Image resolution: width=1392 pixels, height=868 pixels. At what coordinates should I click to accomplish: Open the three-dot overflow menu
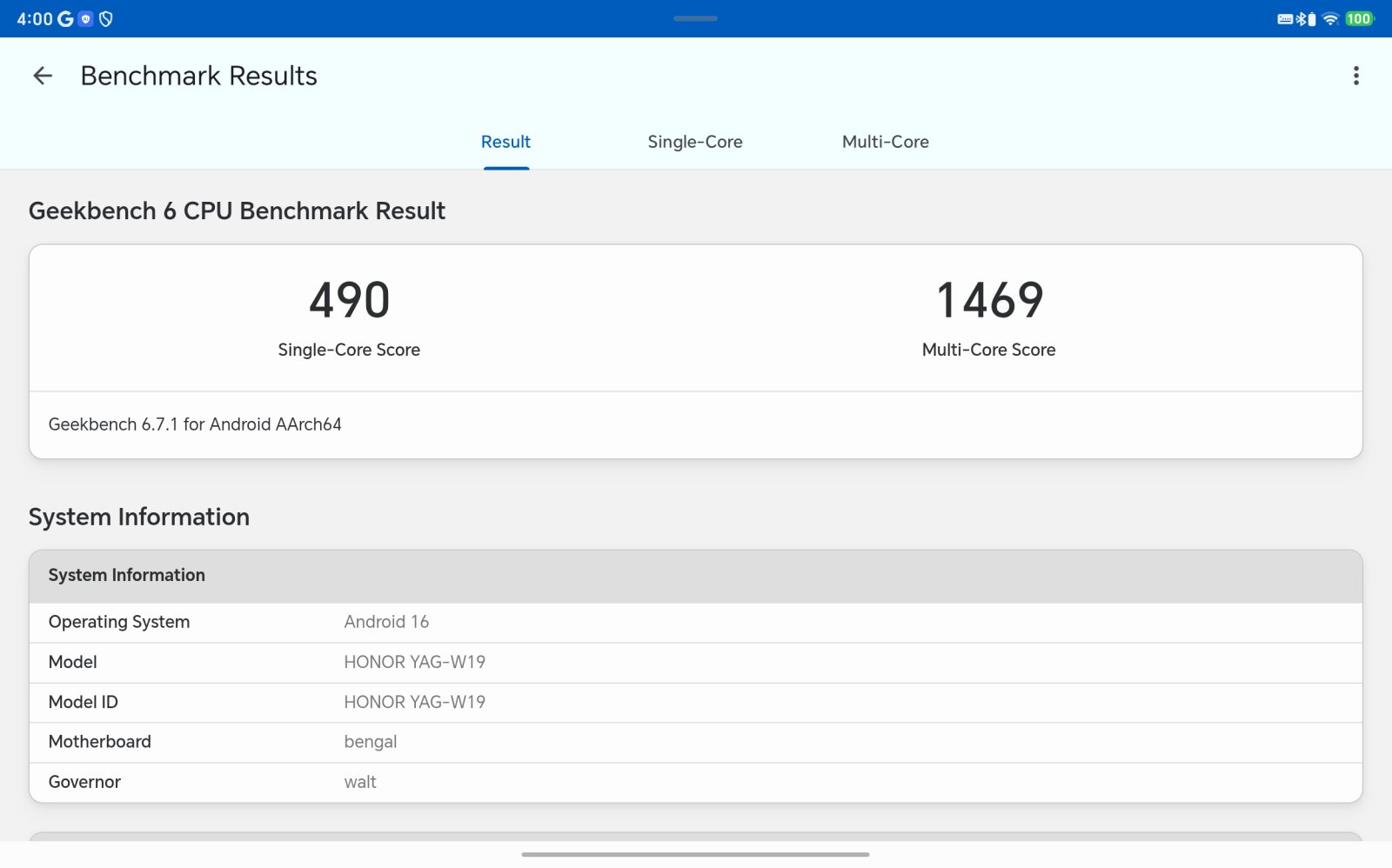[1355, 76]
